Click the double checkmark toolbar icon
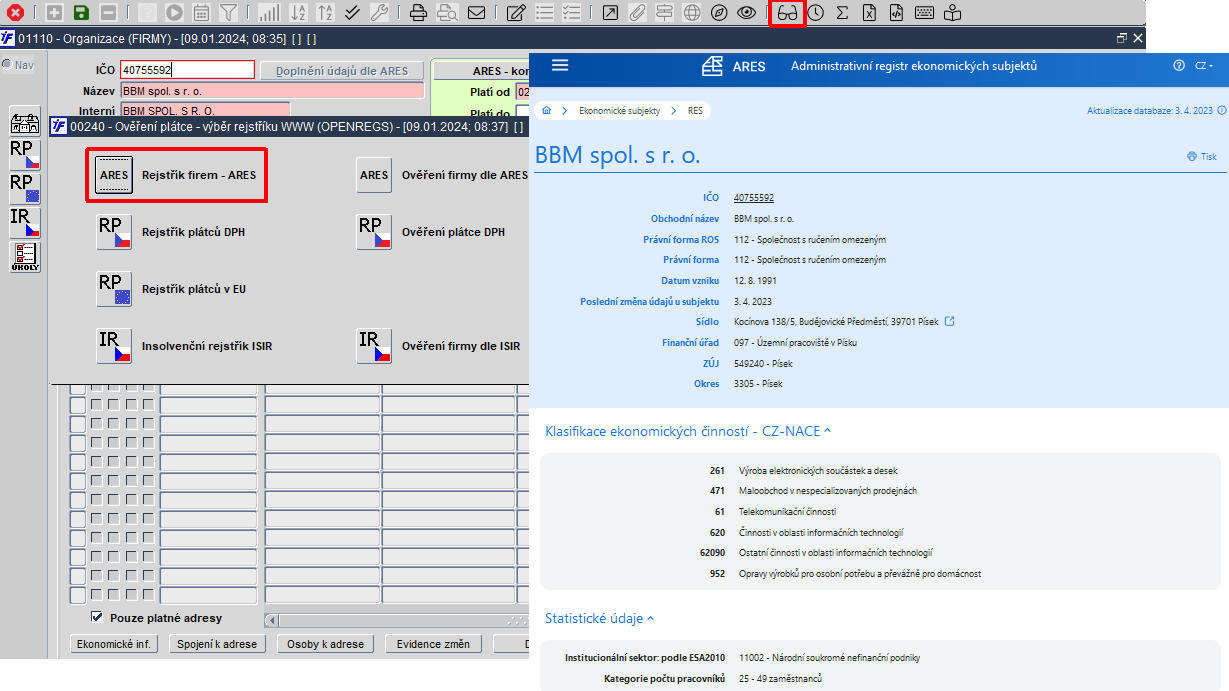The height and width of the screenshot is (691, 1229). [x=352, y=13]
